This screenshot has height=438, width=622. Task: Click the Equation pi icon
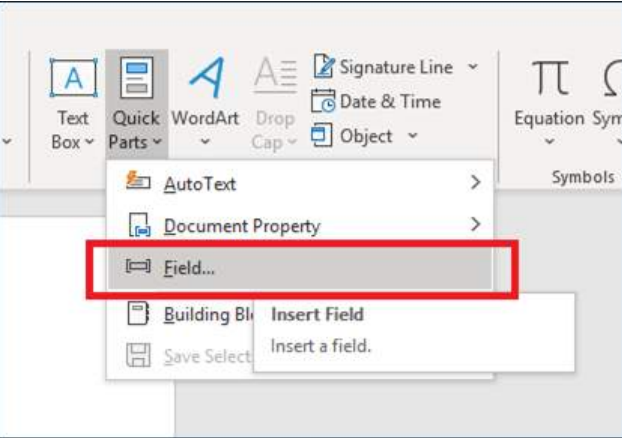click(549, 79)
